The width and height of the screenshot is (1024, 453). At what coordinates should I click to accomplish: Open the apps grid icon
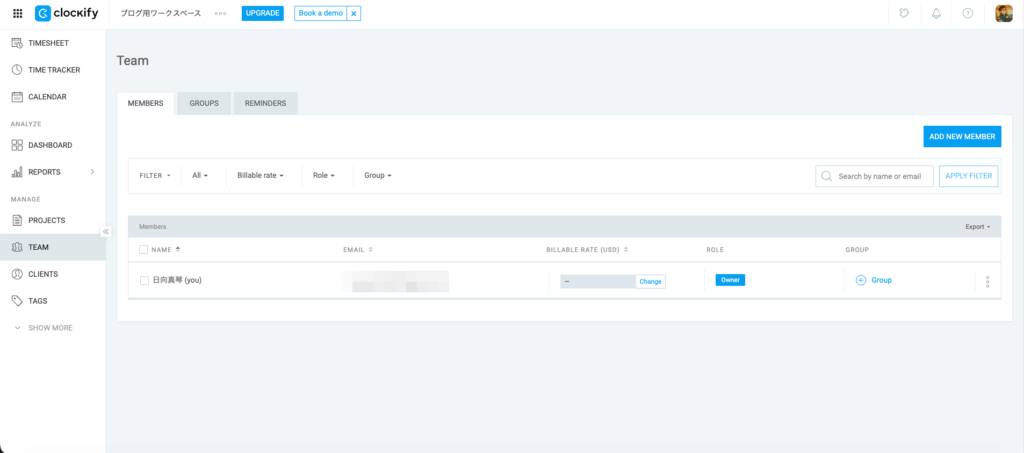point(17,14)
